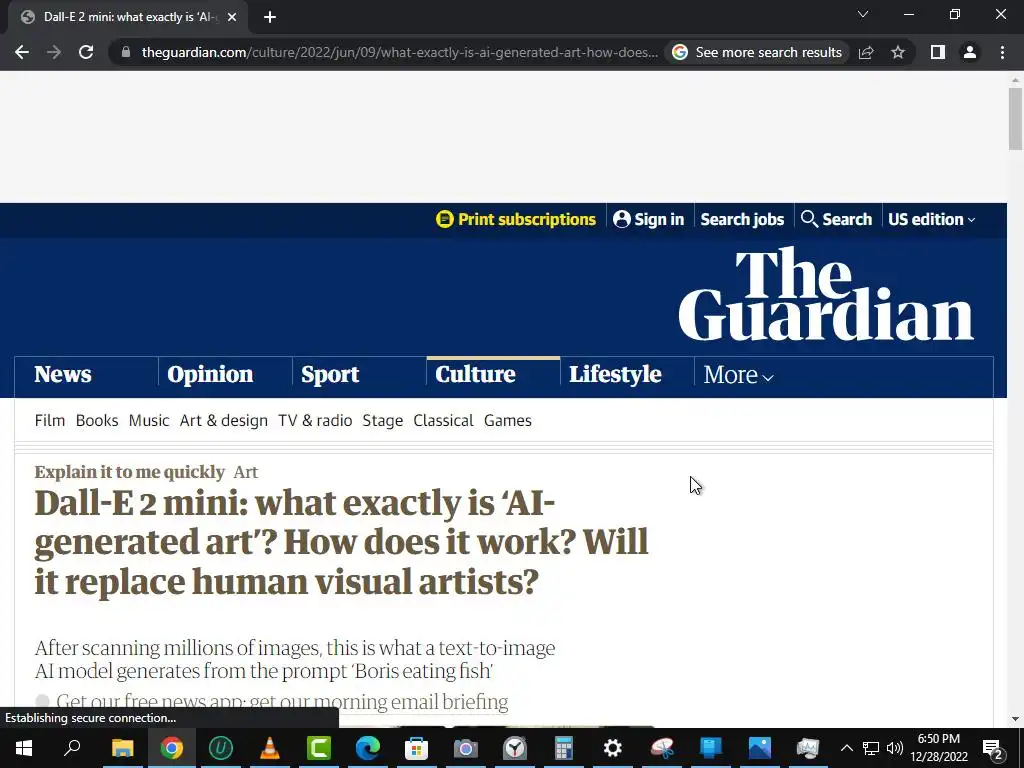Click the share page icon in the address bar
The width and height of the screenshot is (1024, 768).
point(866,52)
